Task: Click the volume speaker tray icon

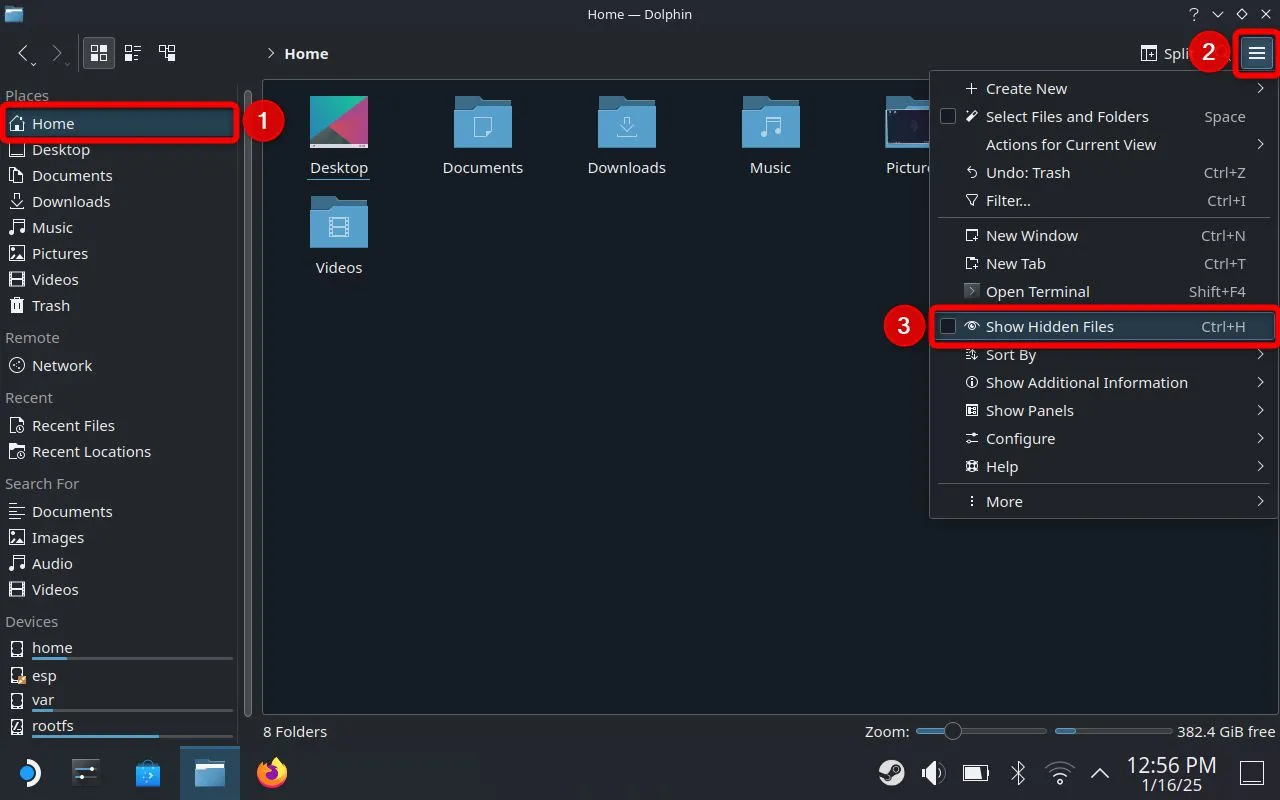Action: 933,773
